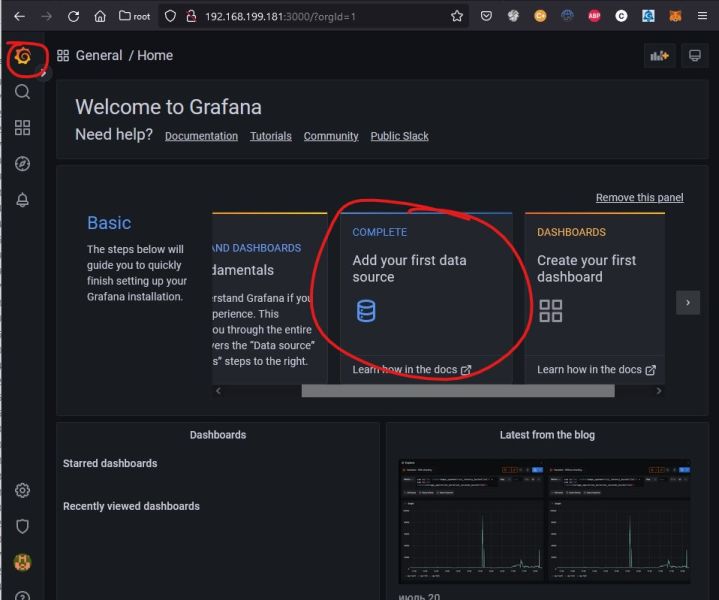Go forward with the browser forward arrow
The image size is (719, 600).
coord(46,17)
